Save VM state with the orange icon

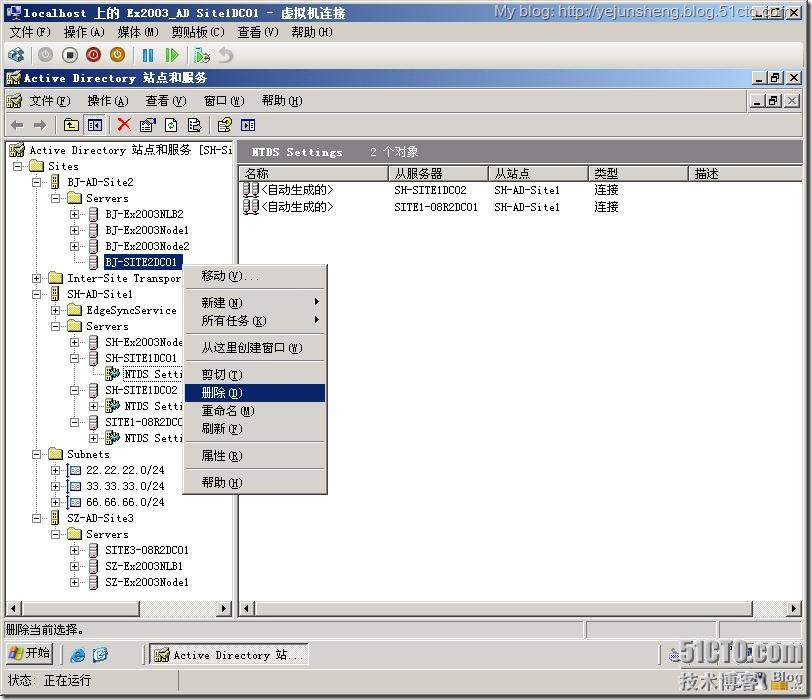click(x=118, y=55)
